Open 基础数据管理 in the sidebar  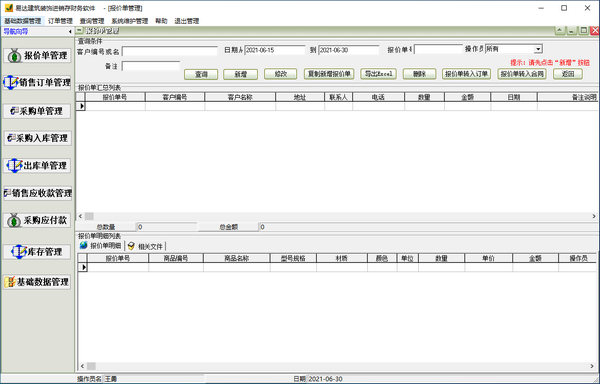37,282
